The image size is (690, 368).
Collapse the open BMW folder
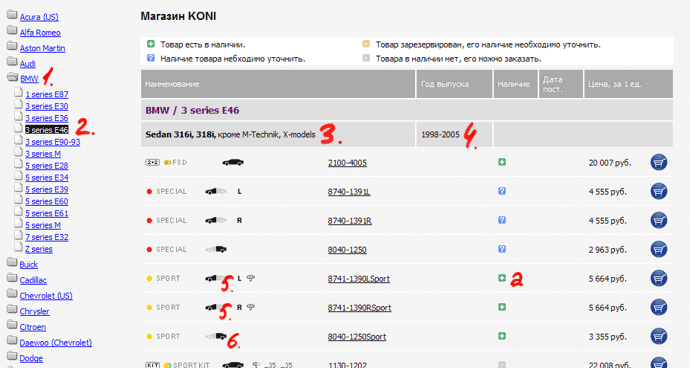coord(12,77)
